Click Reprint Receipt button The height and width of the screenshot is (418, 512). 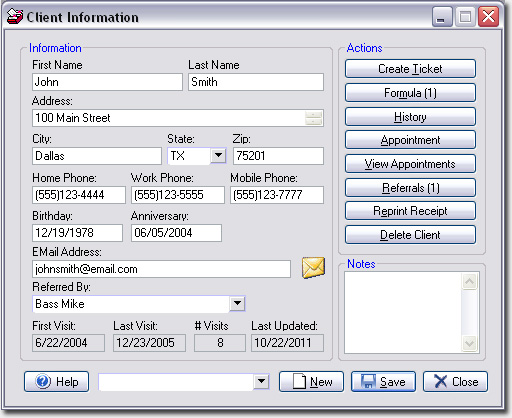(410, 211)
